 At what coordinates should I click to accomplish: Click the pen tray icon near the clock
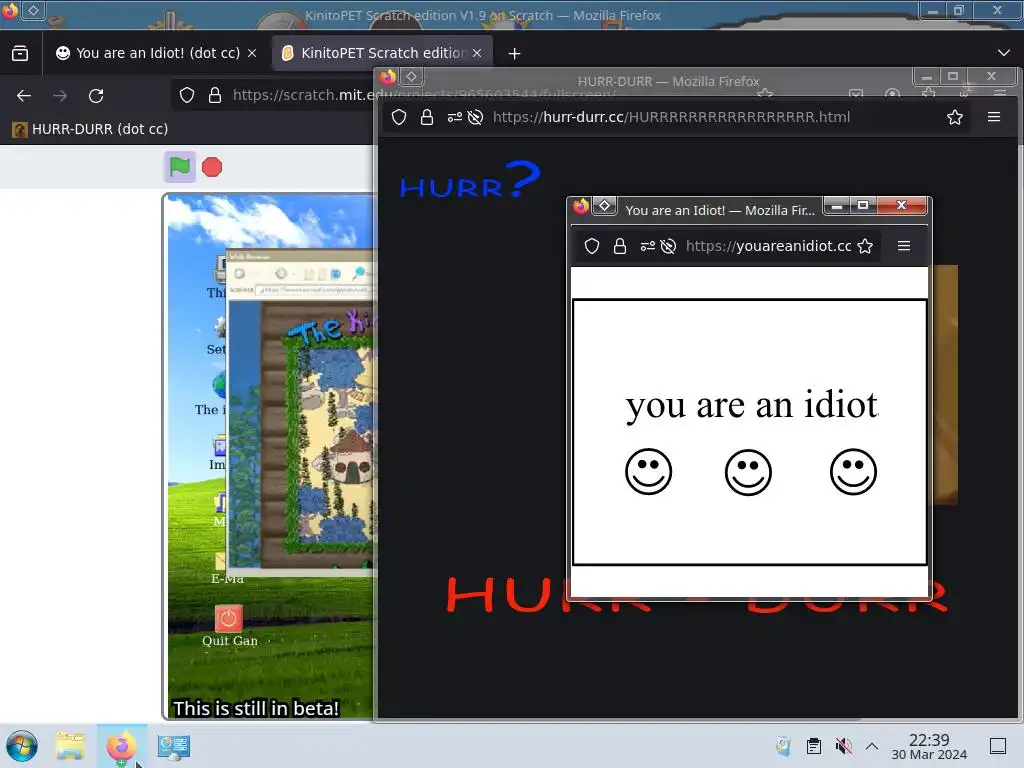coord(783,746)
